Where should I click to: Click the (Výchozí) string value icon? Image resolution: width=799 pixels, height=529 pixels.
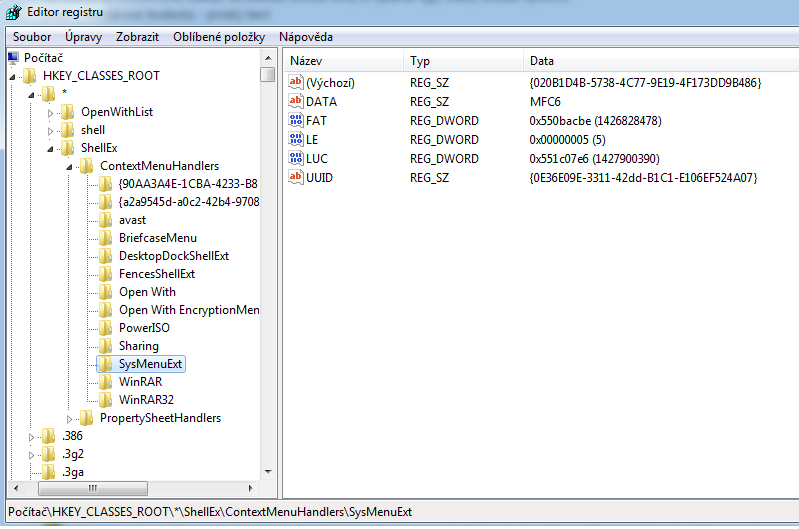pyautogui.click(x=296, y=82)
